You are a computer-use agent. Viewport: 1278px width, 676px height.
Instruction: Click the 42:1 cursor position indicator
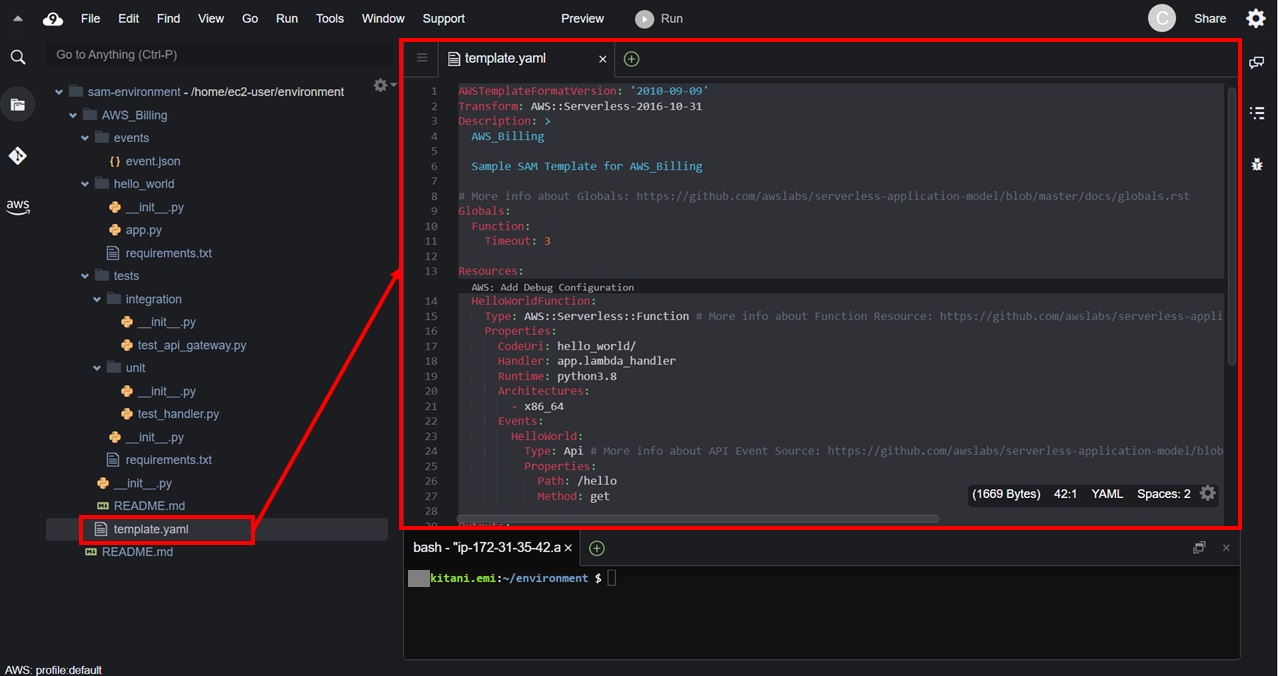(1065, 494)
